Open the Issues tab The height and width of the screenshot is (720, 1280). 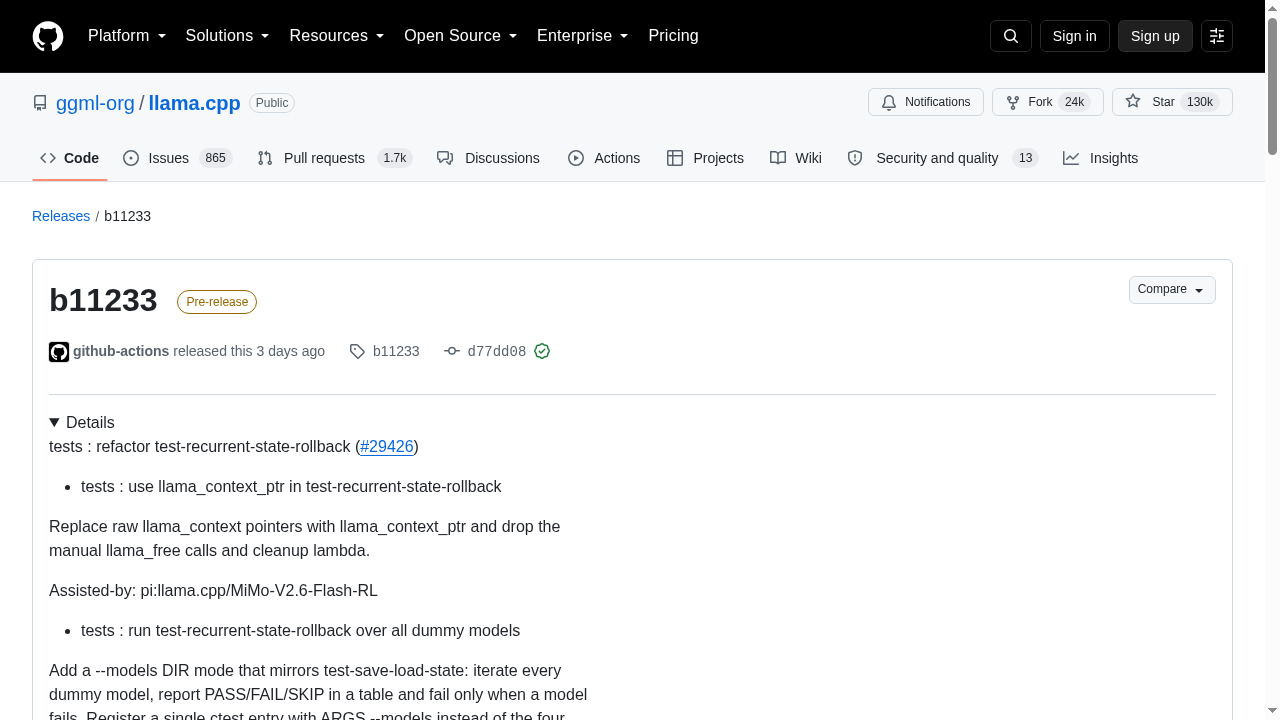(x=178, y=158)
